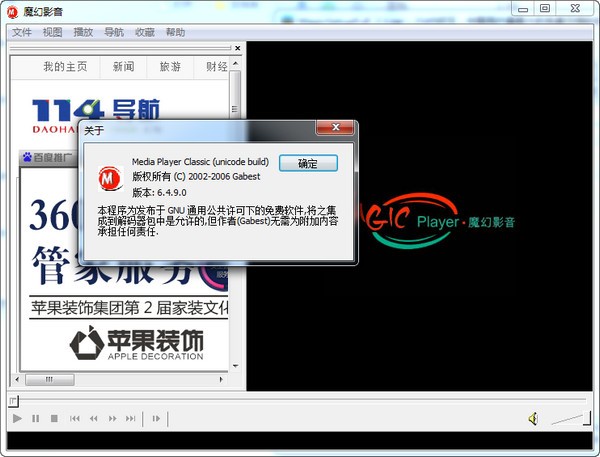Open the 我的主页 link

coord(64,67)
